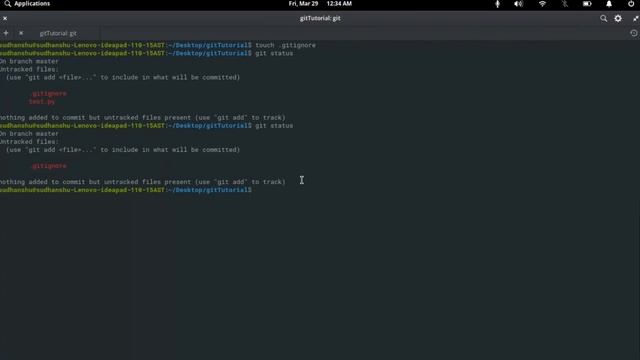
Task: Click the first 'use git add <file>' hint
Action: coord(123,78)
